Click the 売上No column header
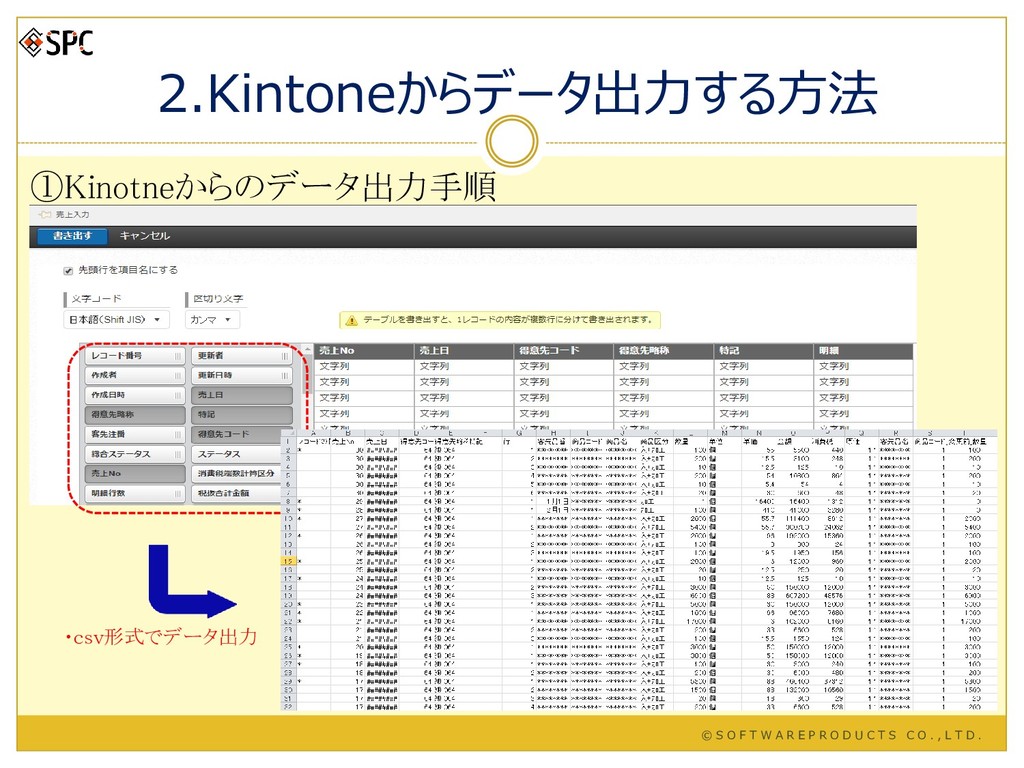The image size is (1024, 768). pos(364,351)
